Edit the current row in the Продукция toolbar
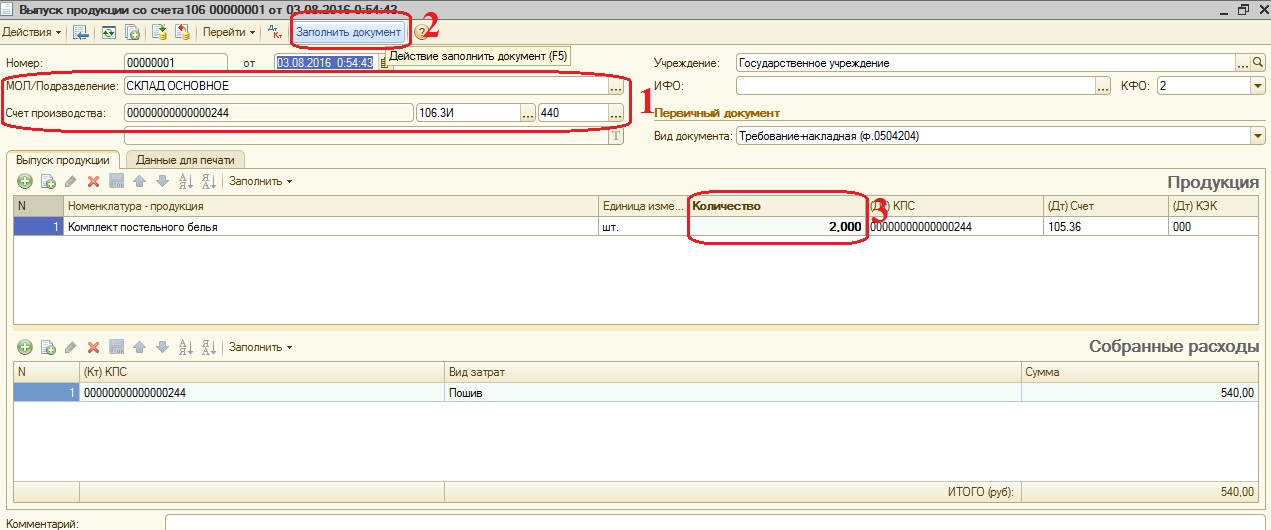 click(x=70, y=181)
